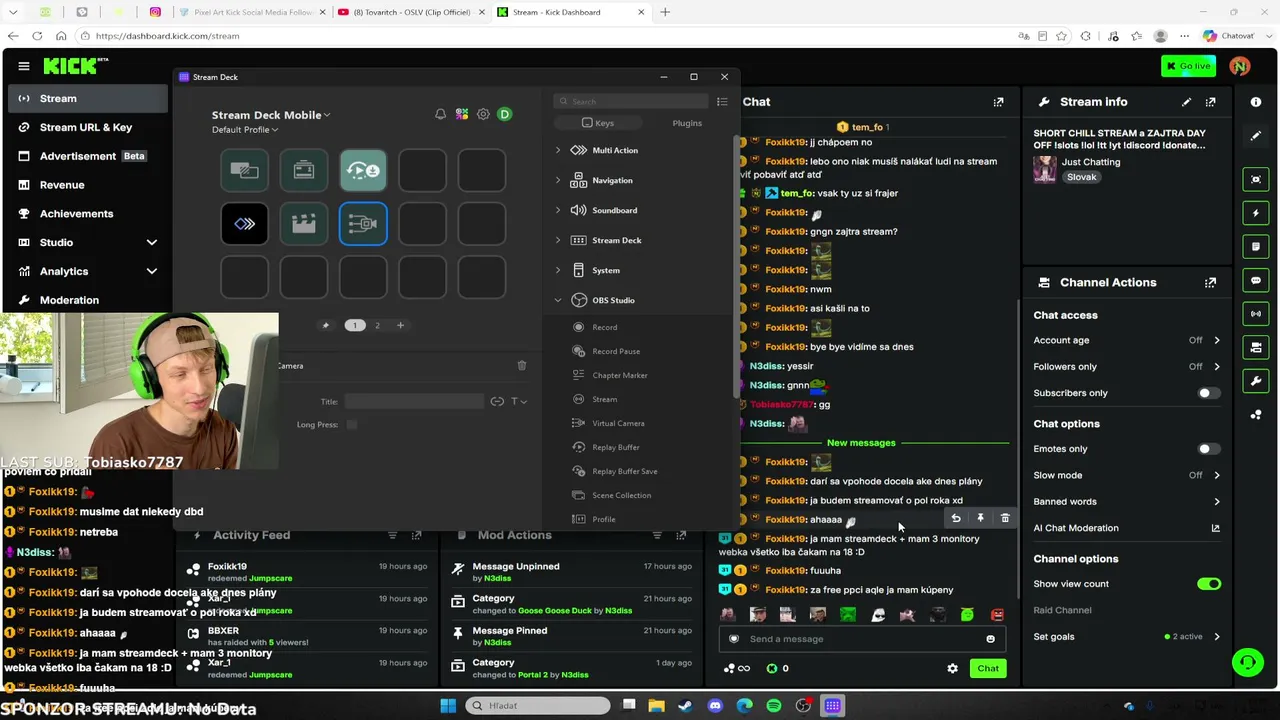Expand the Multi Action category
Image resolution: width=1280 pixels, height=720 pixels.
(x=558, y=150)
